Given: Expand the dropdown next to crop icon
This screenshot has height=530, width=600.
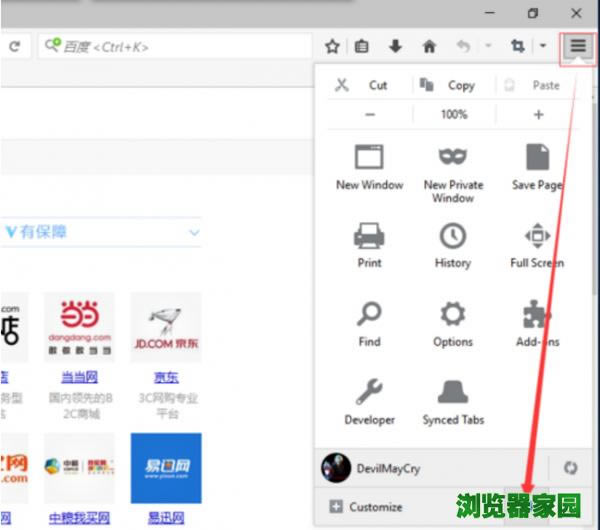Looking at the screenshot, I should point(543,46).
